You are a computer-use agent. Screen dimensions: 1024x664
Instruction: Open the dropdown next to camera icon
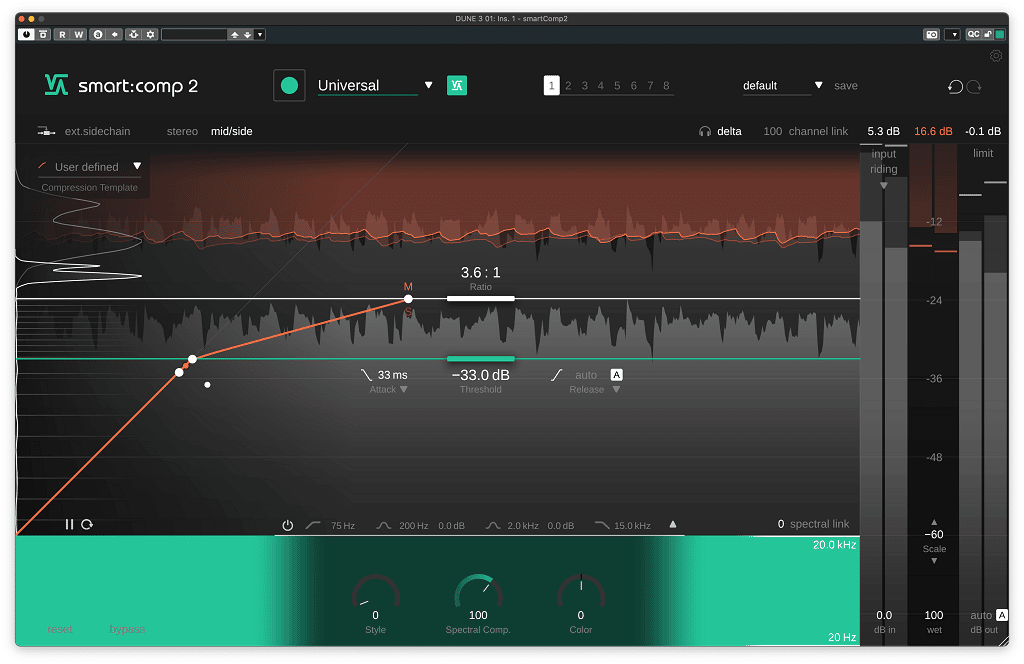click(953, 35)
